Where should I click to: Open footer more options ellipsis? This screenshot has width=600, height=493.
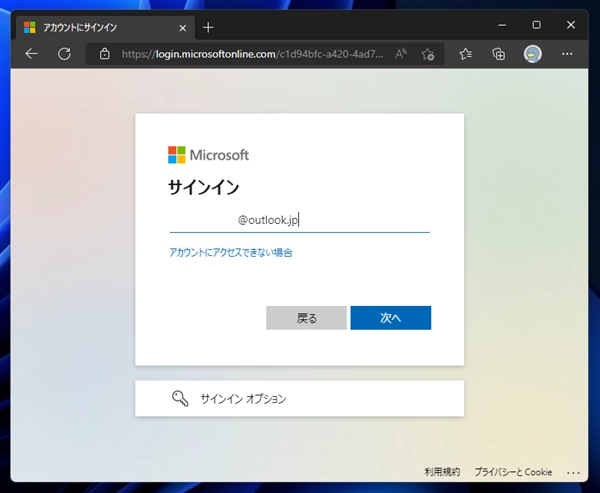coord(573,473)
